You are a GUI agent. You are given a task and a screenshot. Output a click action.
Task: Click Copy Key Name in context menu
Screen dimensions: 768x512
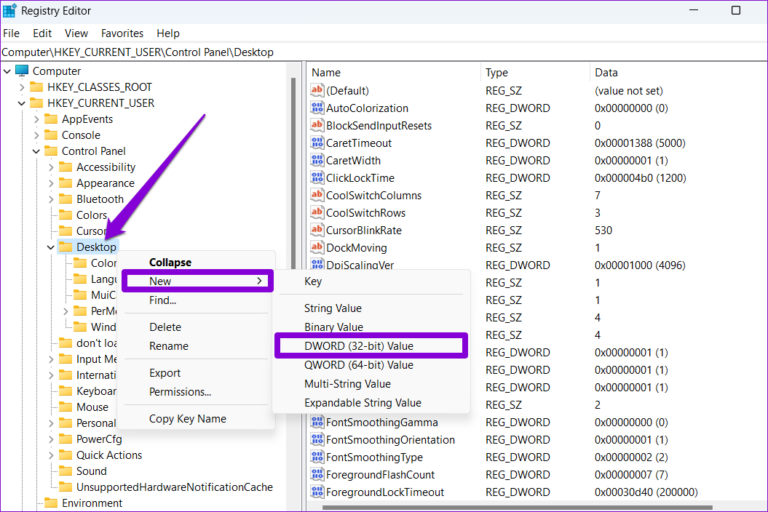[187, 419]
